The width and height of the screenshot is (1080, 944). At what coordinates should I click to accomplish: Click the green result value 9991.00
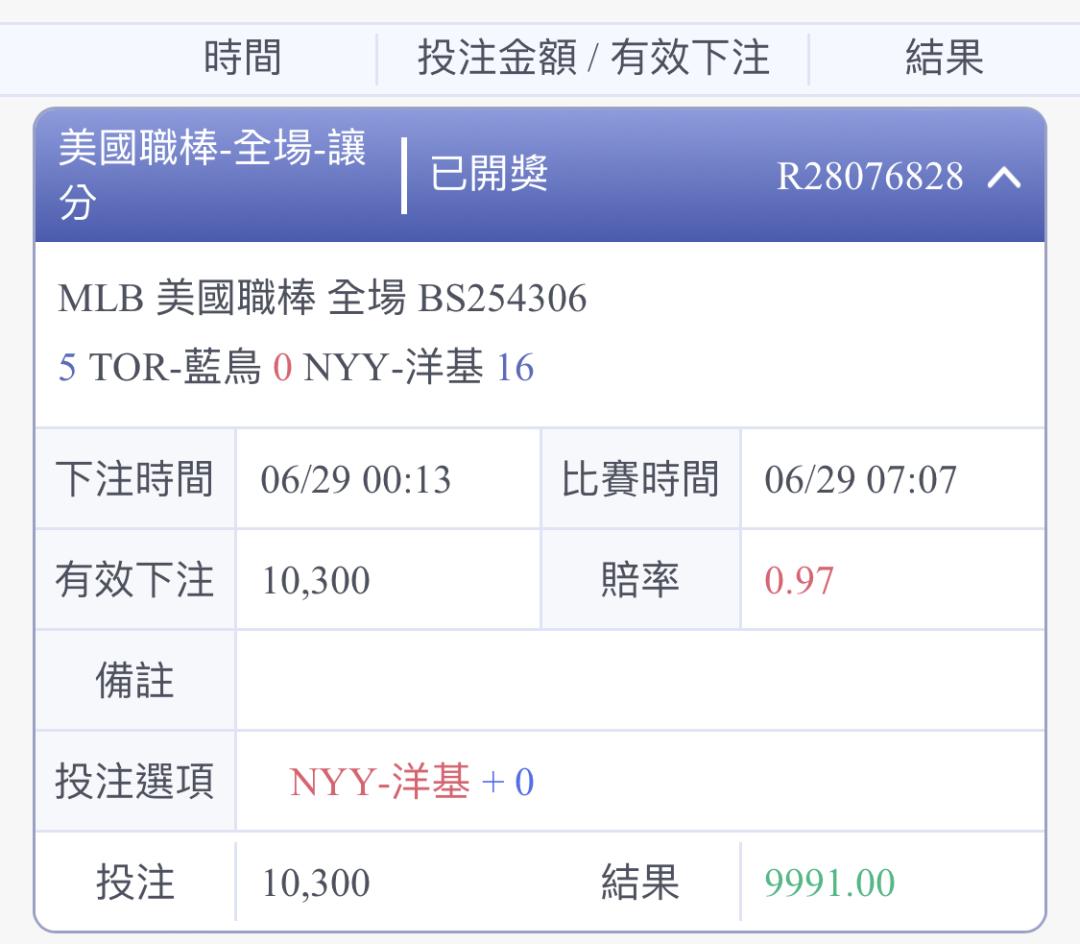coord(830,883)
